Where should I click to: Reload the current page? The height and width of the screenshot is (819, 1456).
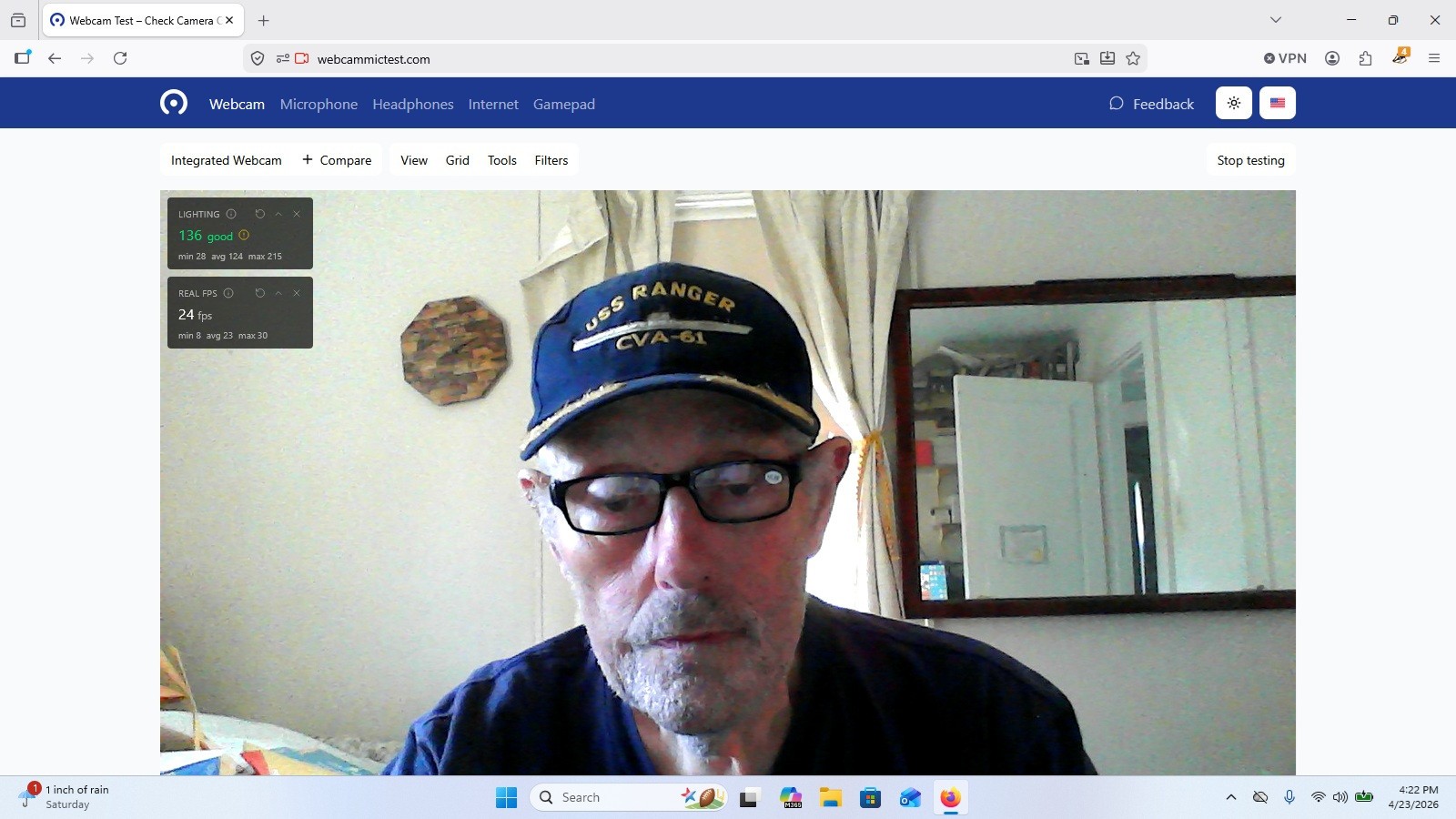pyautogui.click(x=120, y=58)
